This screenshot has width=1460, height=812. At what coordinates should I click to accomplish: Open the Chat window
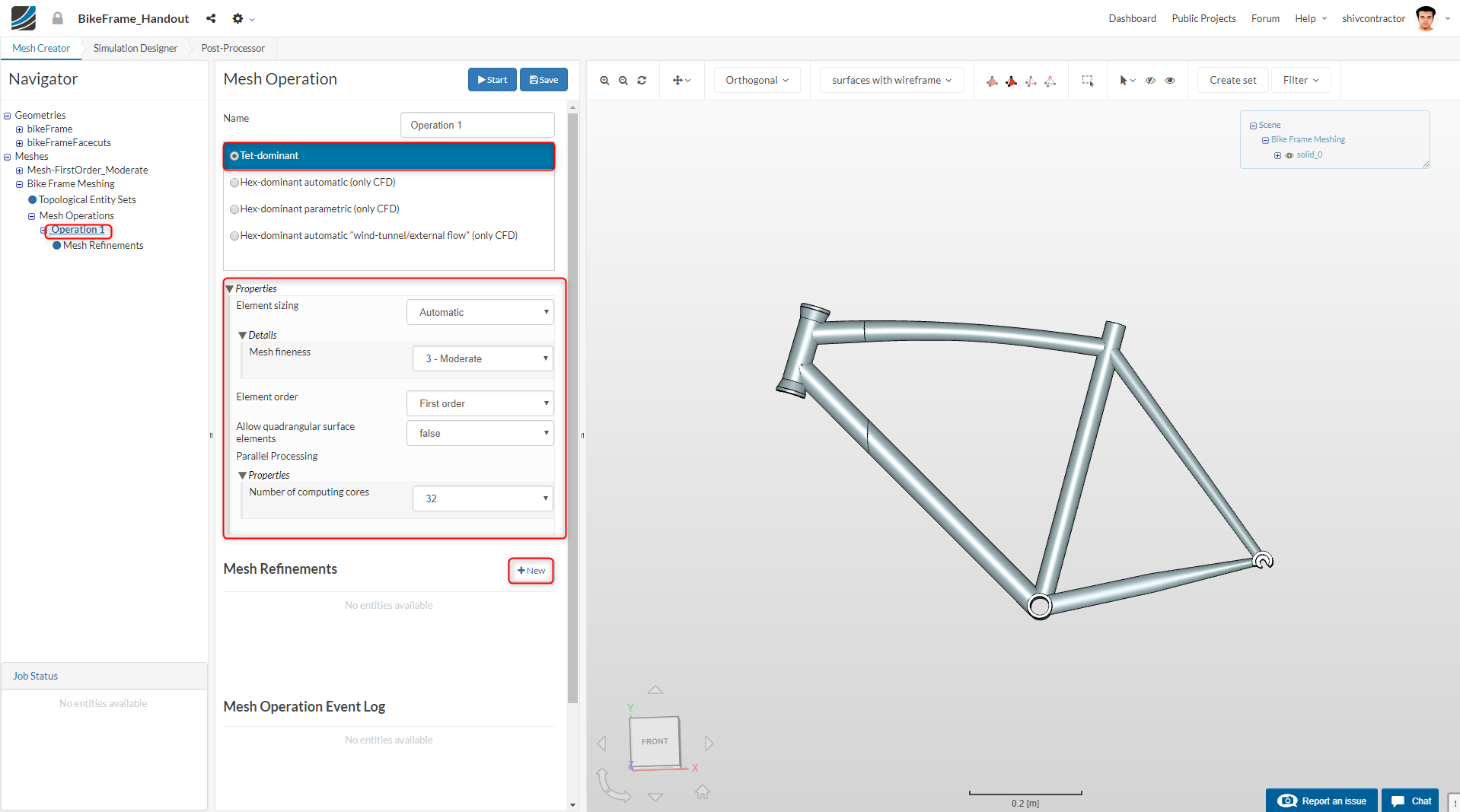[1411, 801]
